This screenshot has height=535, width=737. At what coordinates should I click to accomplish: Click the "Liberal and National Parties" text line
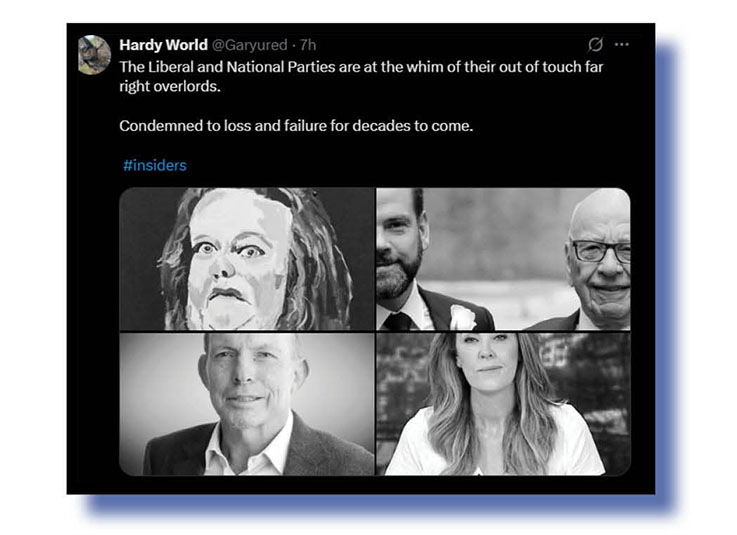(x=361, y=66)
